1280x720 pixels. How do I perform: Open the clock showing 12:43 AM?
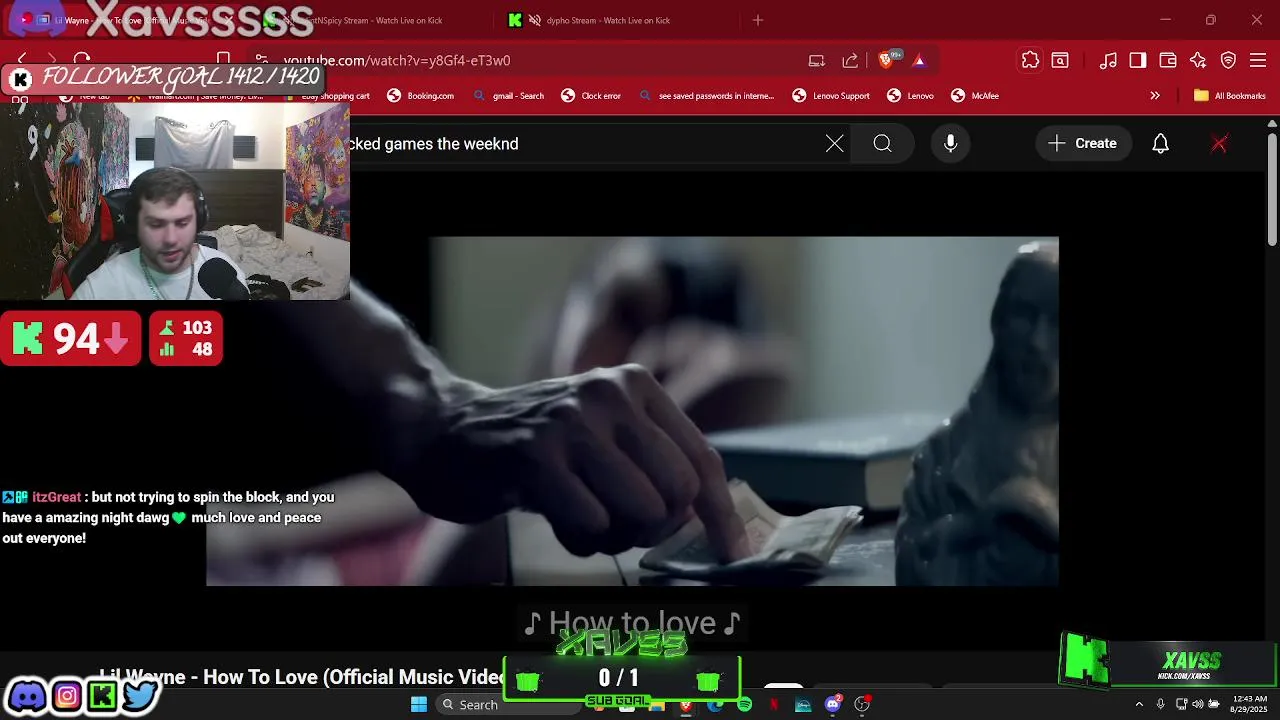point(1250,704)
